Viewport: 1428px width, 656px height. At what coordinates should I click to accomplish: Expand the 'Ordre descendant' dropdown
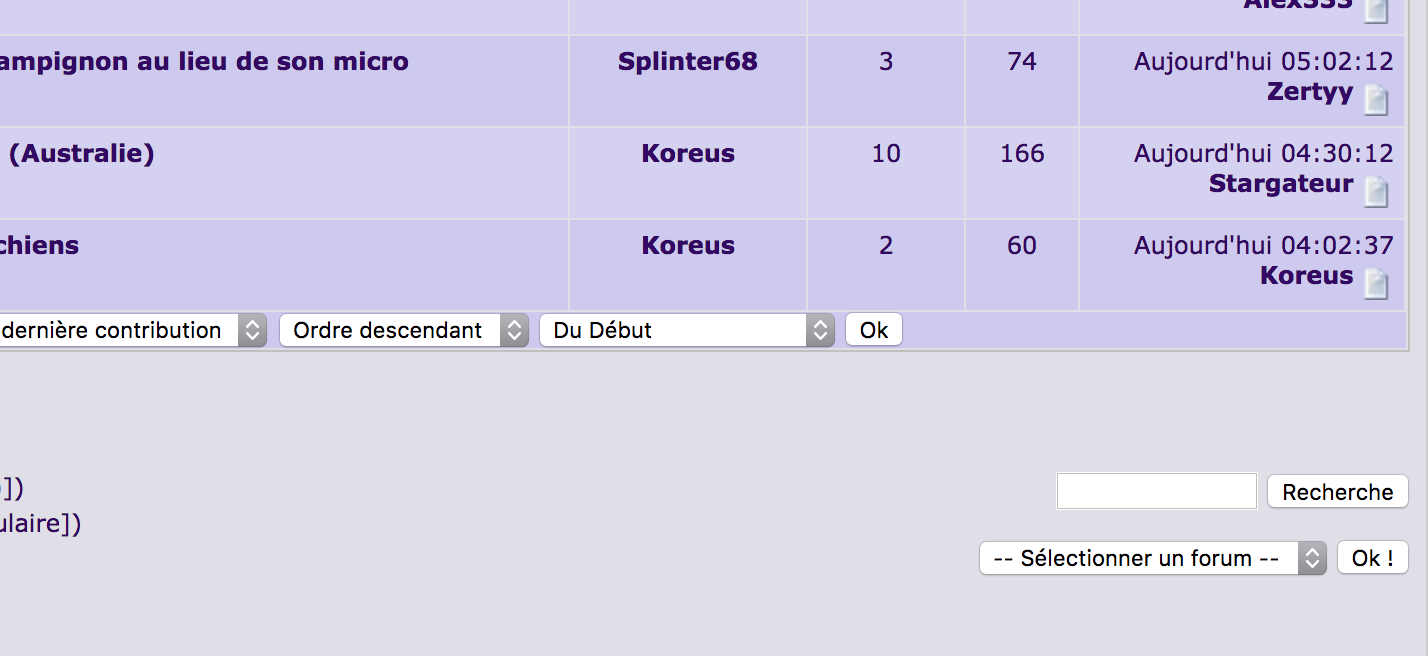(x=403, y=330)
